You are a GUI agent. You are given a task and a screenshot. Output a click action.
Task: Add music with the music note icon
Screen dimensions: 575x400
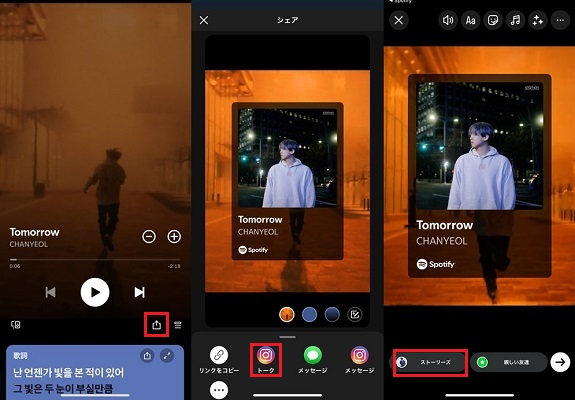515,20
